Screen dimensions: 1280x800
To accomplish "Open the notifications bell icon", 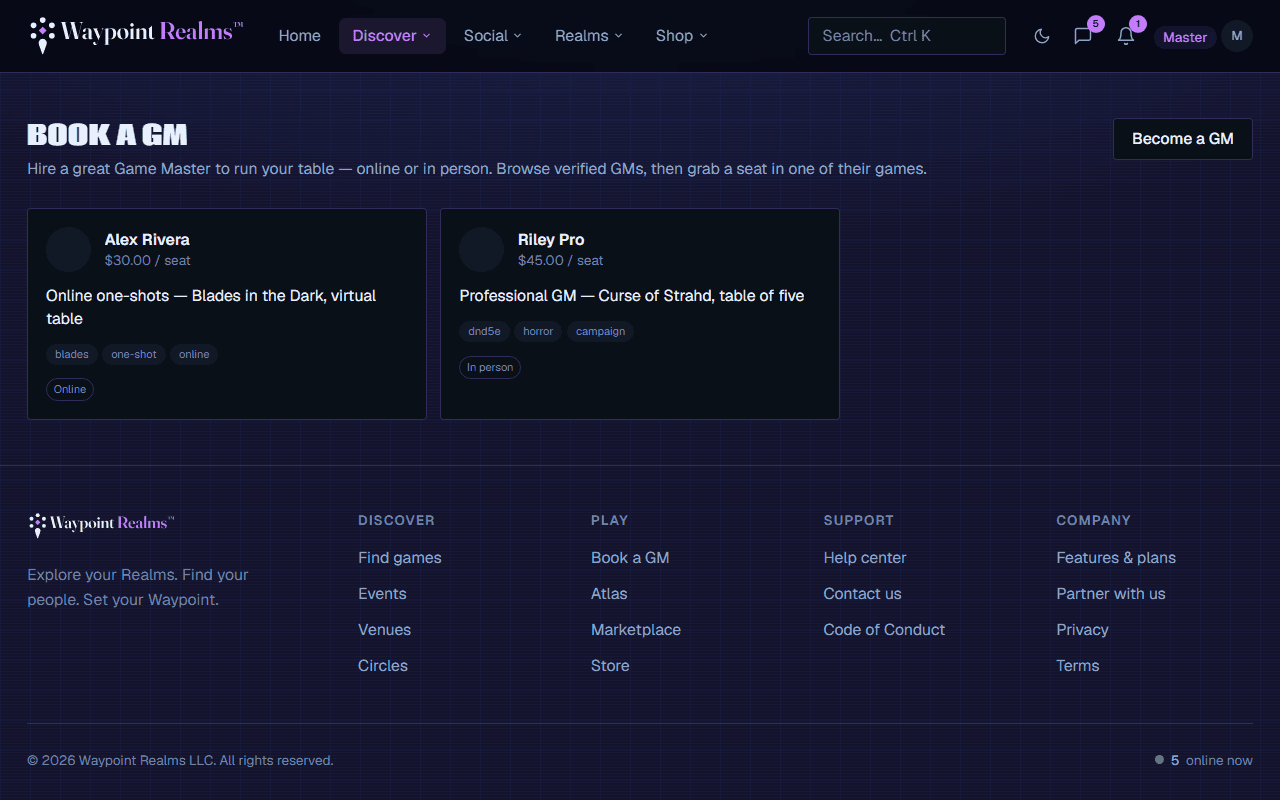I will pyautogui.click(x=1126, y=36).
